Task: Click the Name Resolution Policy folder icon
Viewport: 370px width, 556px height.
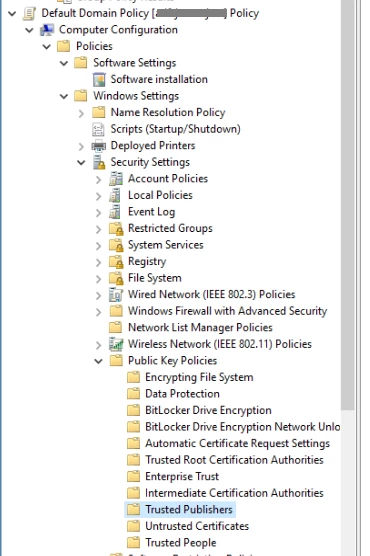Action: (x=98, y=112)
